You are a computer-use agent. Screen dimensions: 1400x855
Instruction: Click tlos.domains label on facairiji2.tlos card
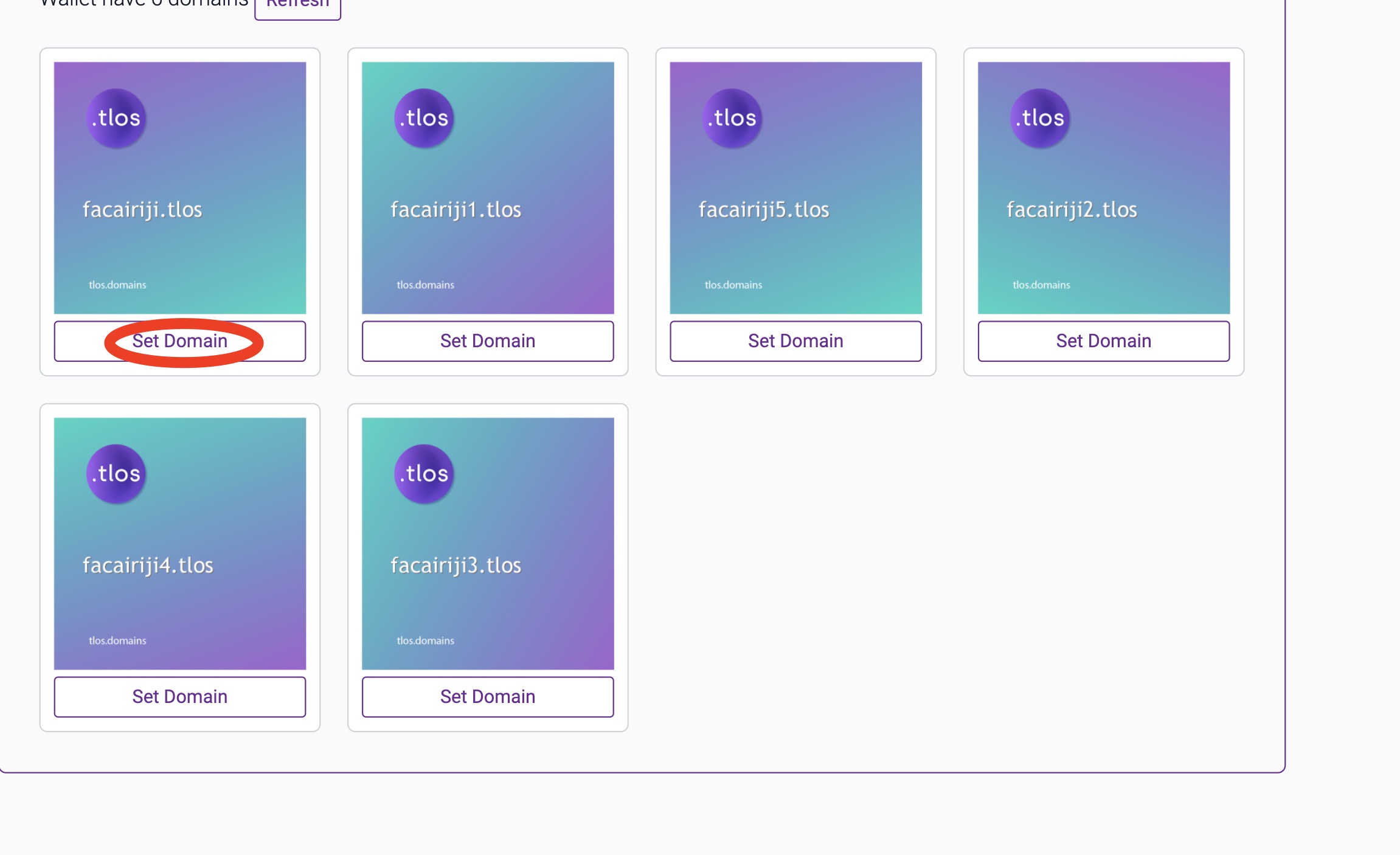pos(1041,285)
